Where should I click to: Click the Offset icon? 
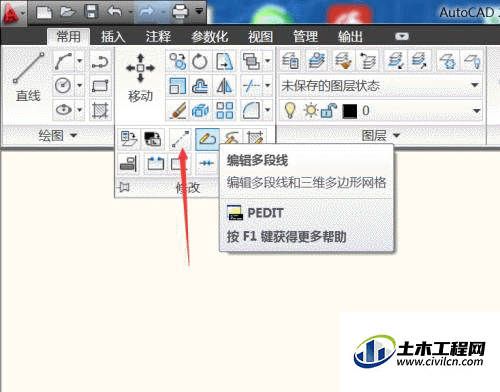200,86
